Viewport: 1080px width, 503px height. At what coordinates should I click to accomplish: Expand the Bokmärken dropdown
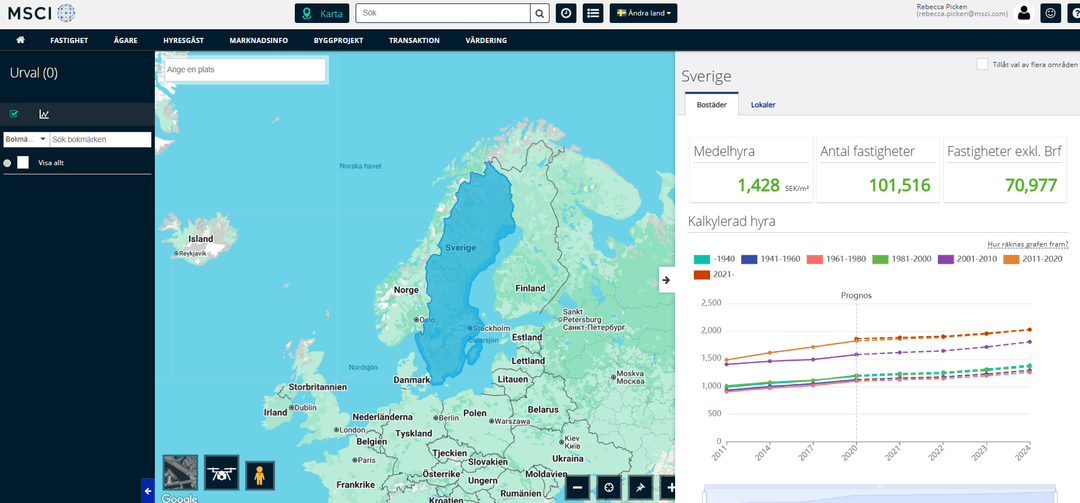(x=26, y=140)
